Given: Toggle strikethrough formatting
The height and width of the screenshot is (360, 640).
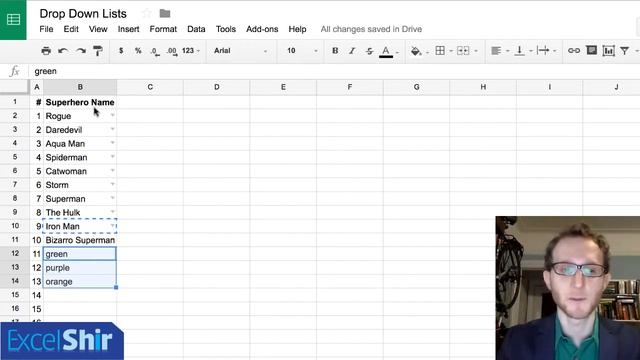Looking at the screenshot, I should click(x=369, y=51).
